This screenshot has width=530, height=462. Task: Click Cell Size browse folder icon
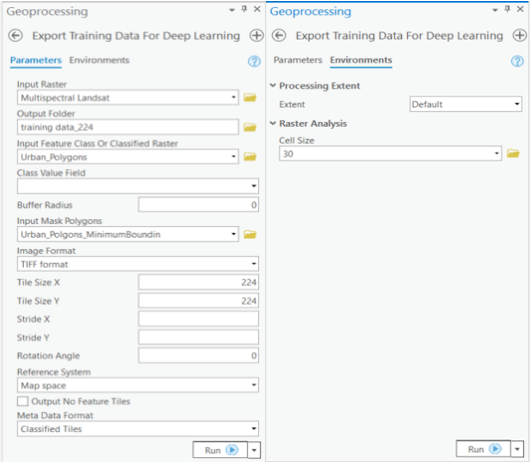(x=513, y=153)
